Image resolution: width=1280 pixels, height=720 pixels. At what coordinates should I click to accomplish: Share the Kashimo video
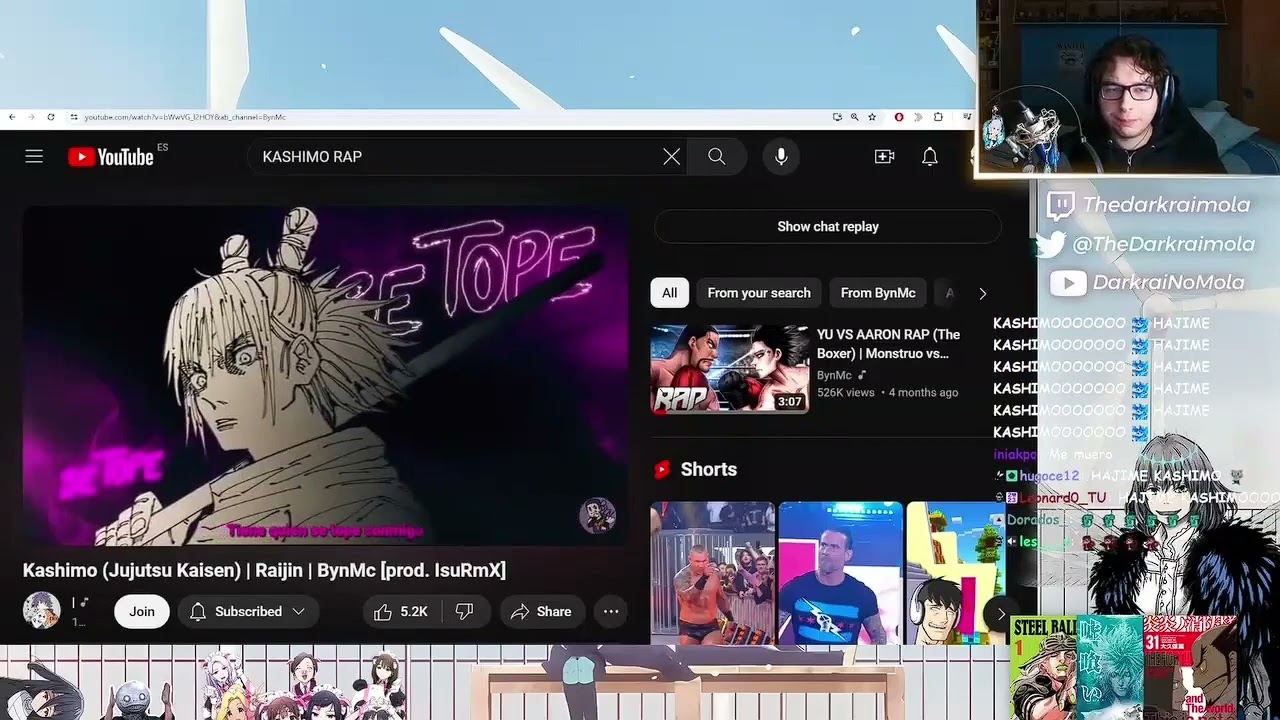tap(541, 611)
